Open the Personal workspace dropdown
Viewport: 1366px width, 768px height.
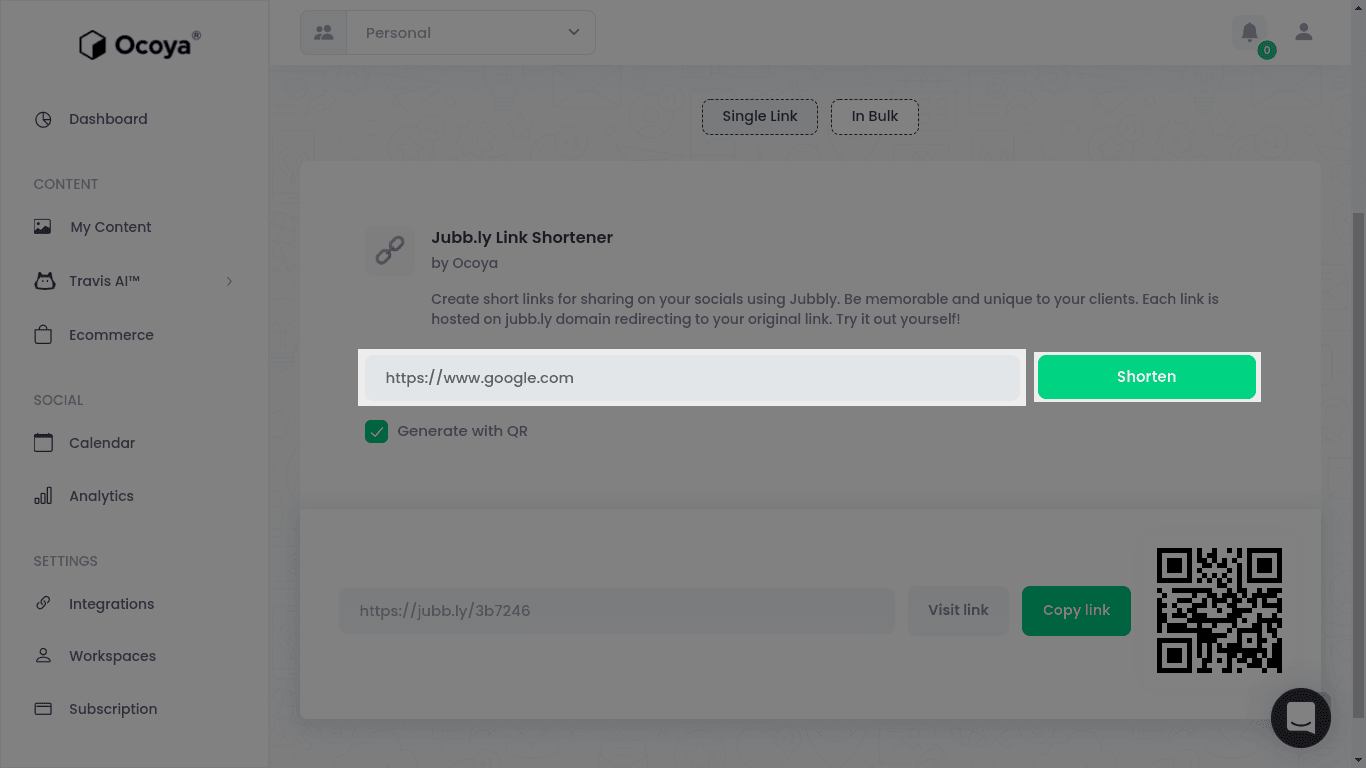pyautogui.click(x=470, y=32)
